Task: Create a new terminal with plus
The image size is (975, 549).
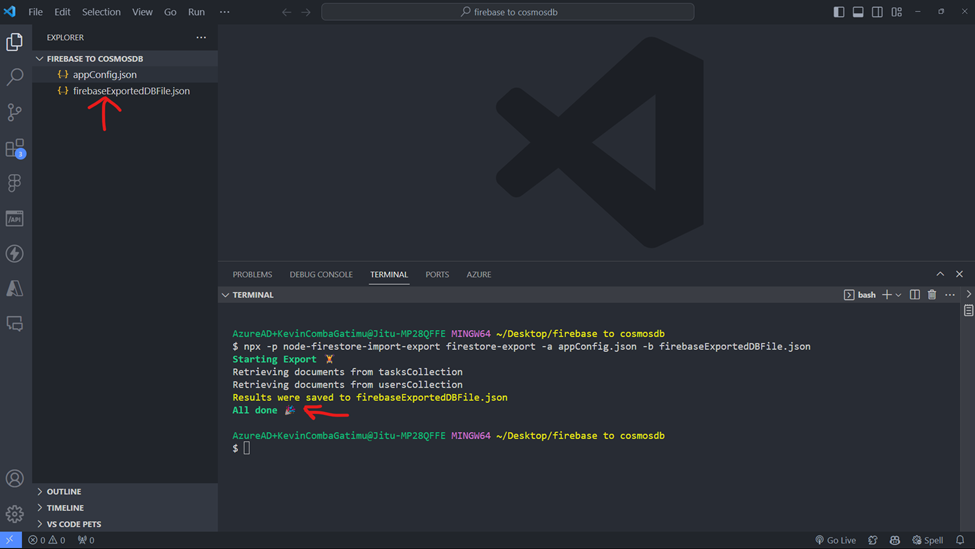Action: 887,295
